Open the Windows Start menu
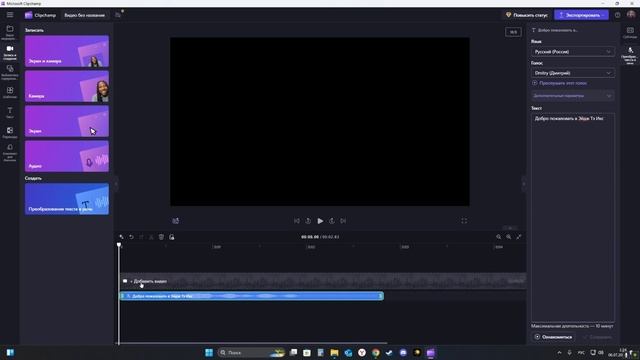640x360 pixels. 209,353
